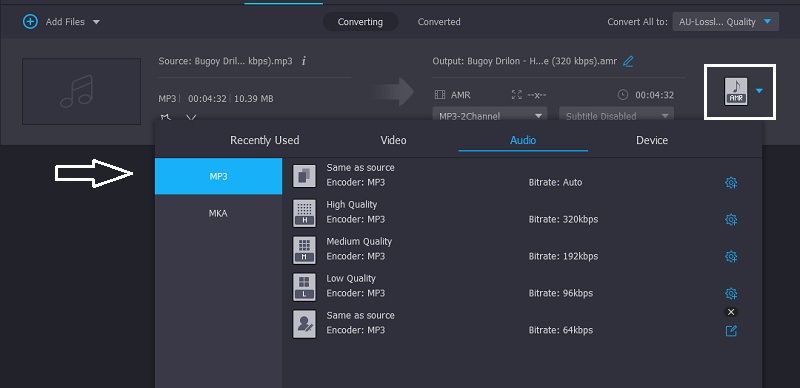
Task: Click the source size 10.39 MB
Action: 254,99
